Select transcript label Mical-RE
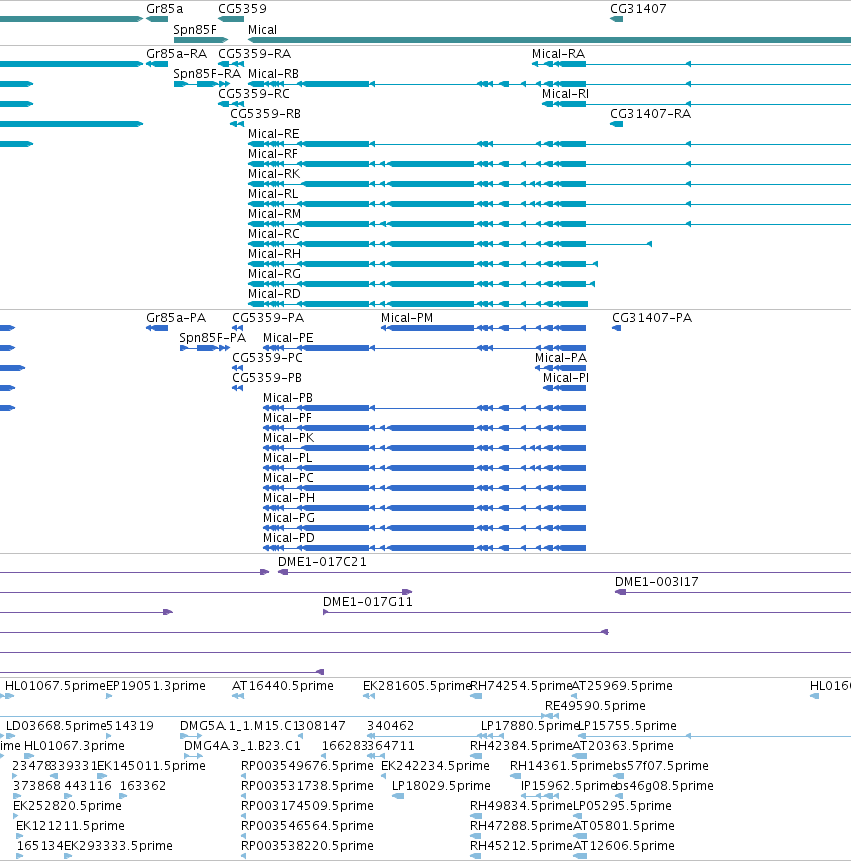This screenshot has width=851, height=861. pyautogui.click(x=273, y=134)
